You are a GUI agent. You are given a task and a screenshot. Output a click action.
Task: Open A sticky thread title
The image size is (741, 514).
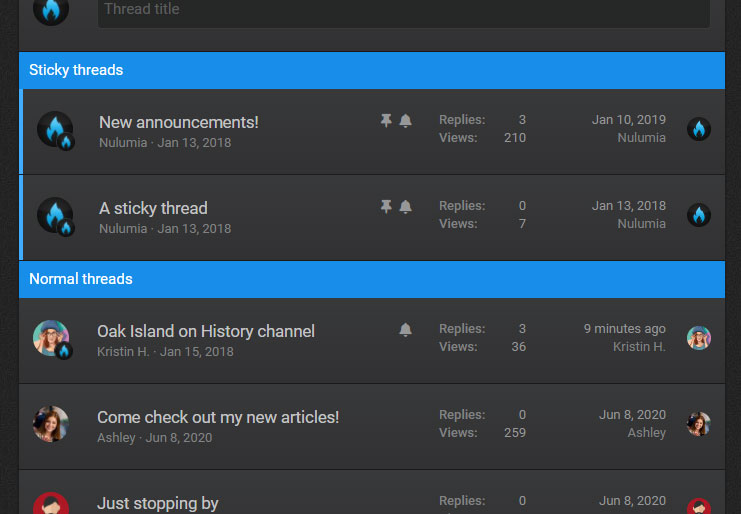point(153,208)
